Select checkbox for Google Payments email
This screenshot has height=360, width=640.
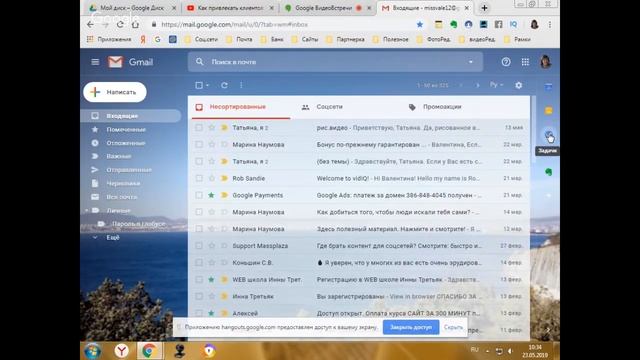pyautogui.click(x=199, y=195)
